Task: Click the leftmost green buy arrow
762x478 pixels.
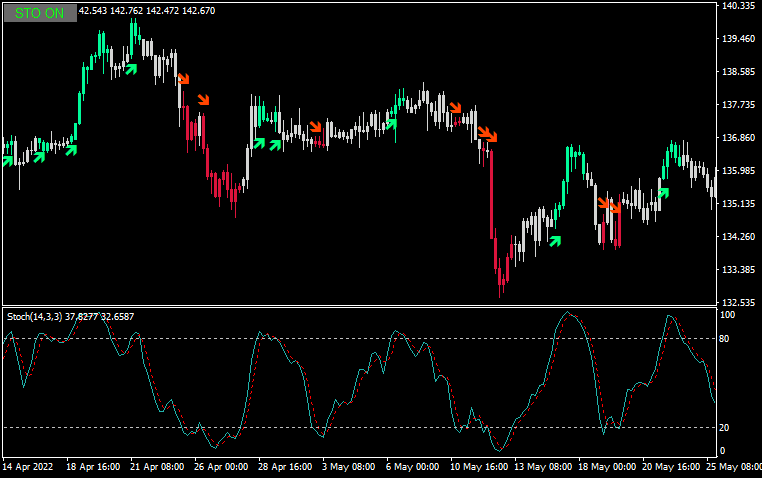Action: [x=9, y=159]
